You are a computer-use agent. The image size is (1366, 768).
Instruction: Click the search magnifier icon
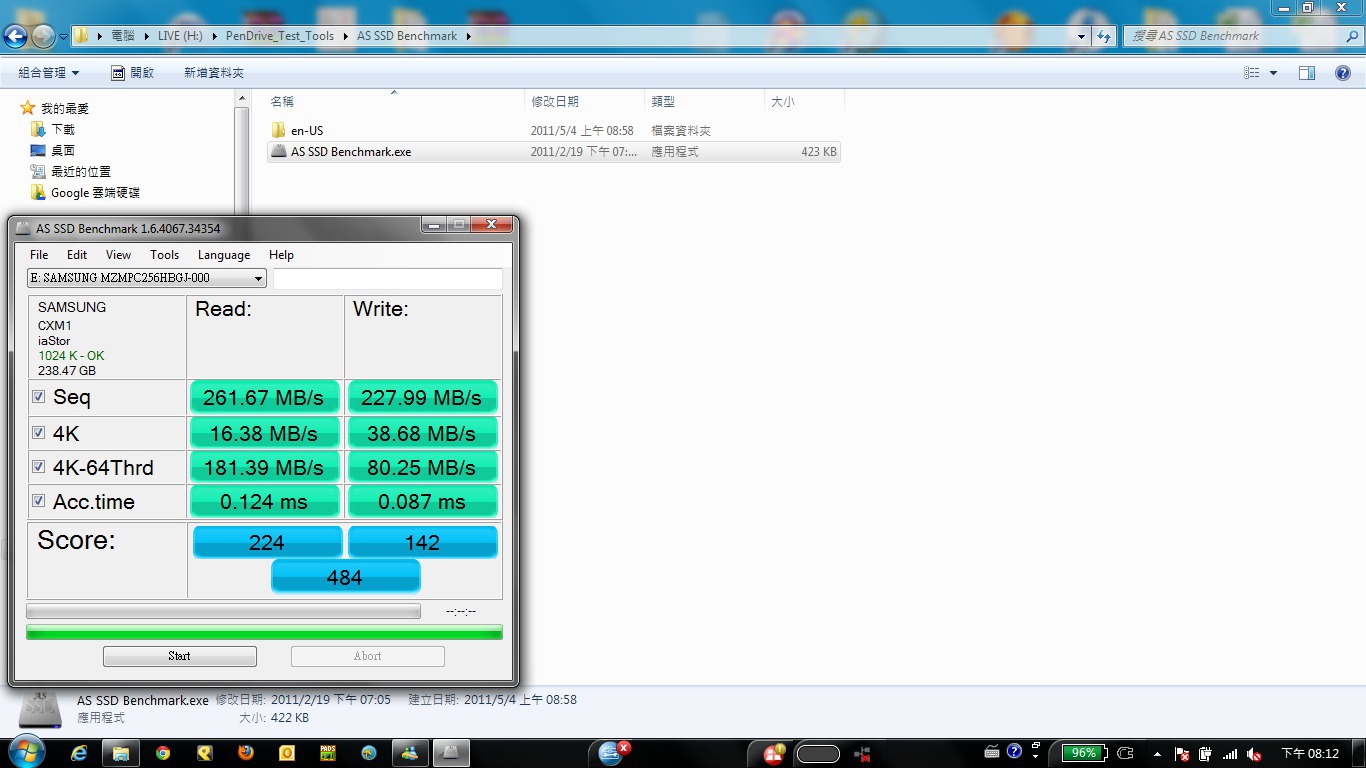(1351, 36)
